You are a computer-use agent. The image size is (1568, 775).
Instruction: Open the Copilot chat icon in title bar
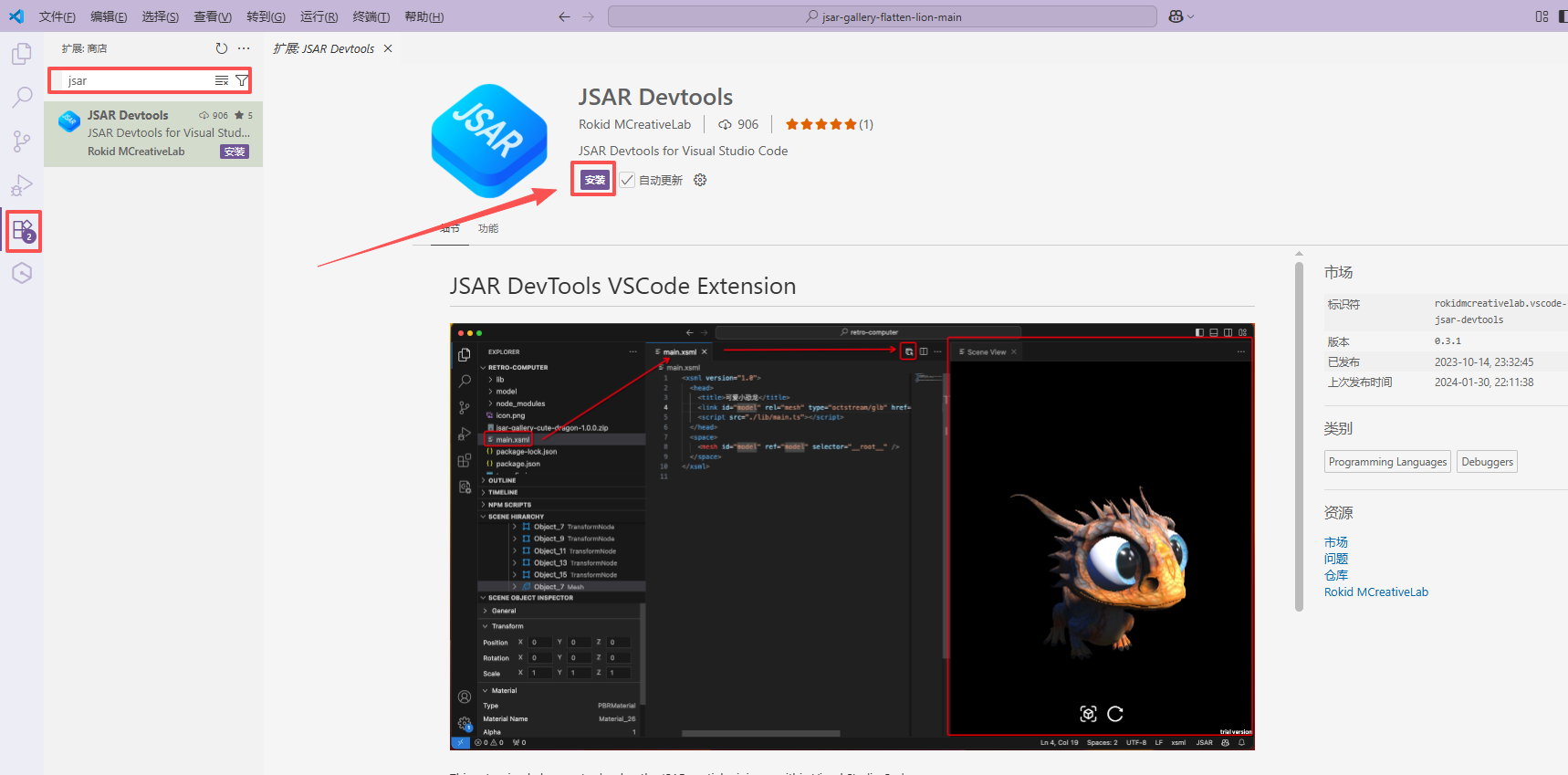coord(1176,16)
